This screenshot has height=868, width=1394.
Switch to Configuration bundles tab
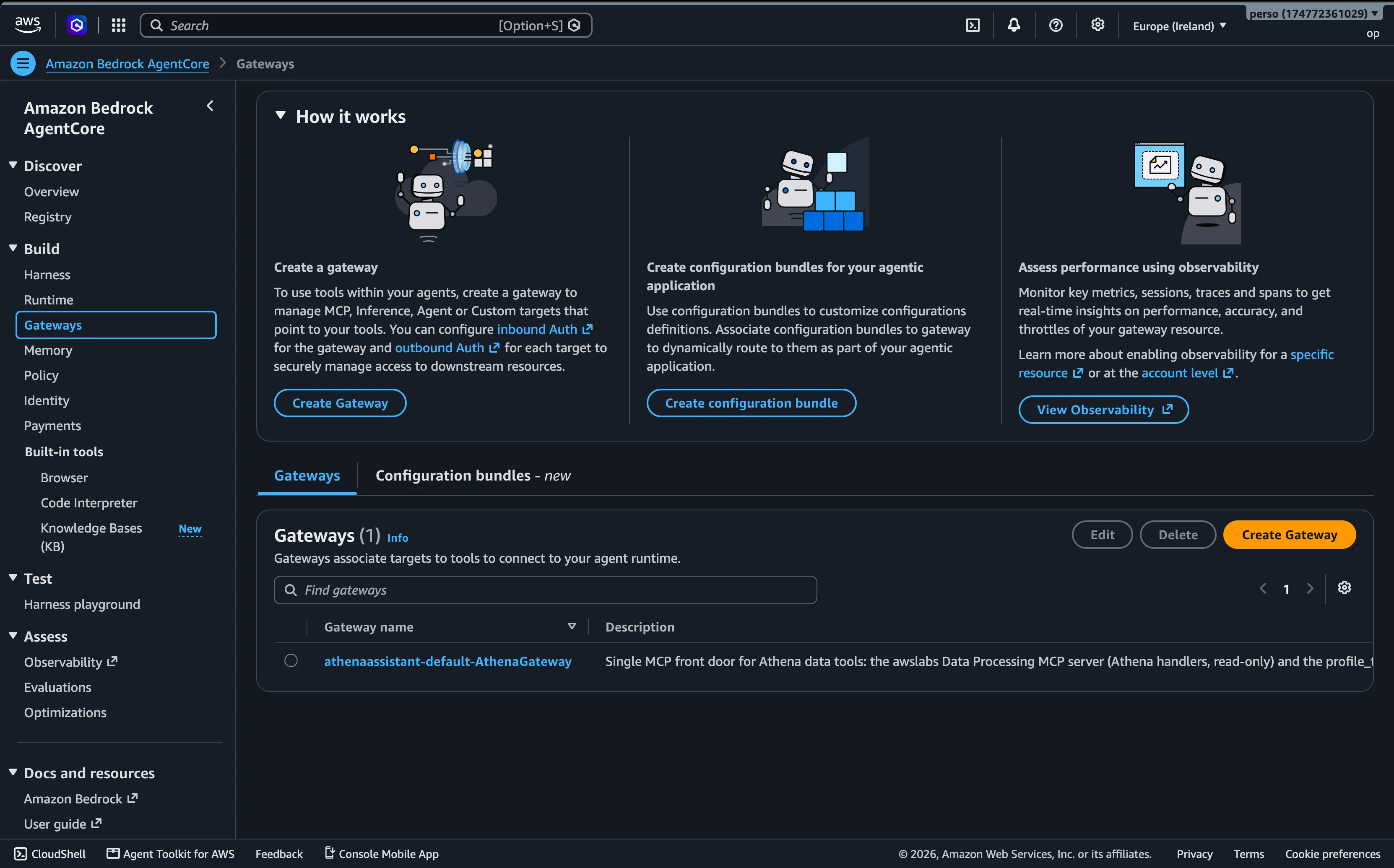[x=473, y=476]
